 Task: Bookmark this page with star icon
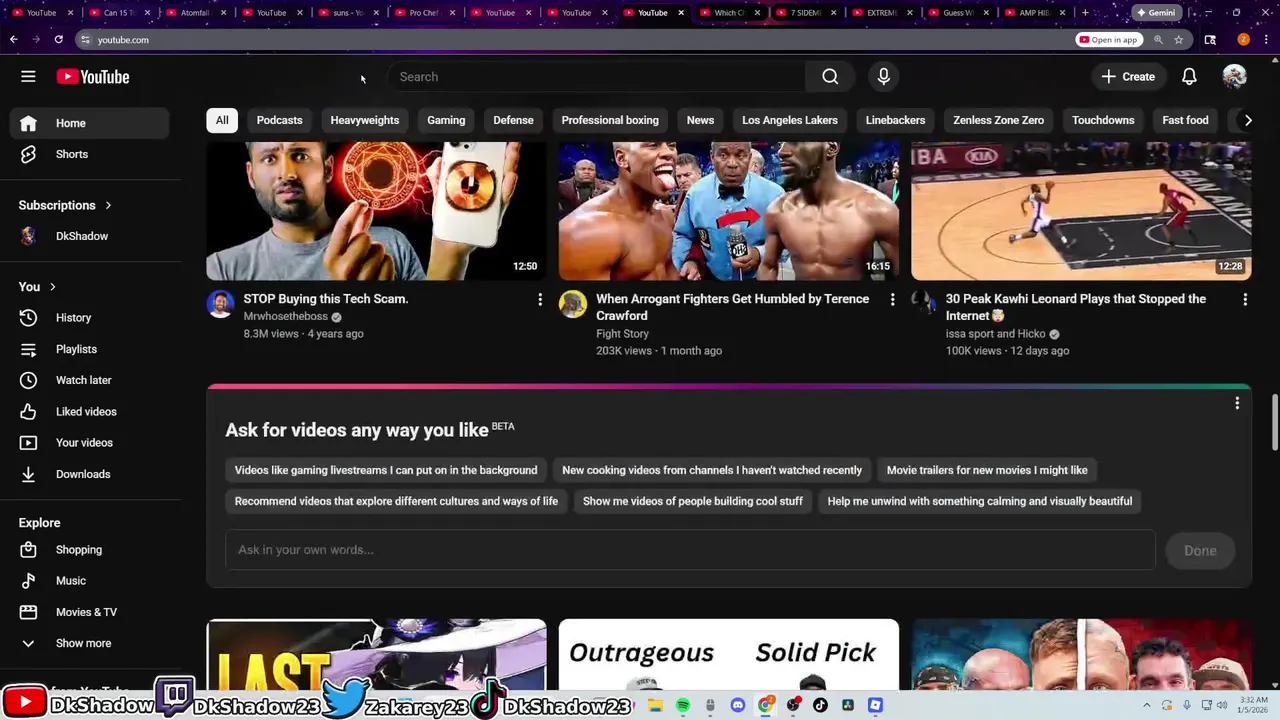[1179, 40]
